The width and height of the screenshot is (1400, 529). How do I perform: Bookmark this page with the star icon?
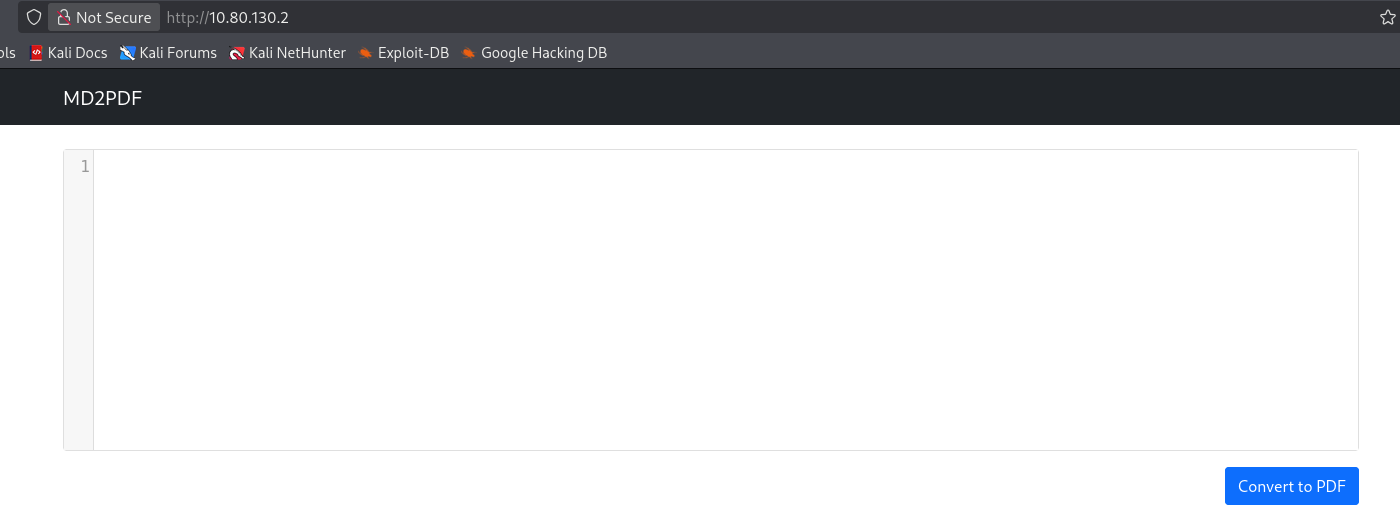pyautogui.click(x=1387, y=18)
